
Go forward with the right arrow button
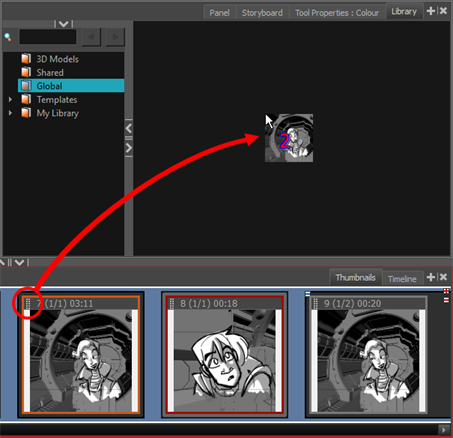click(x=115, y=37)
